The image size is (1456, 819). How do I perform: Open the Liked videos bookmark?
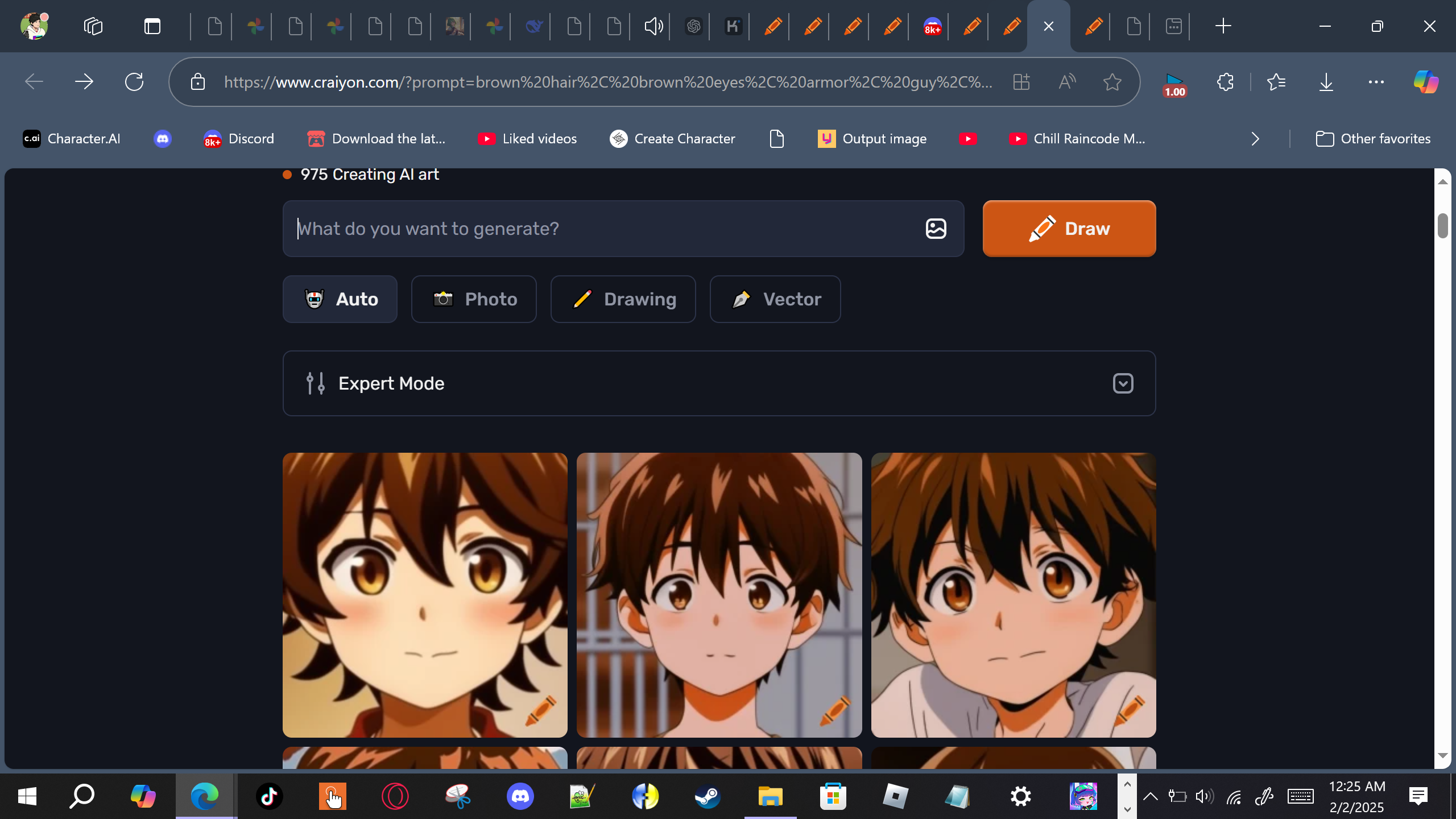(527, 139)
